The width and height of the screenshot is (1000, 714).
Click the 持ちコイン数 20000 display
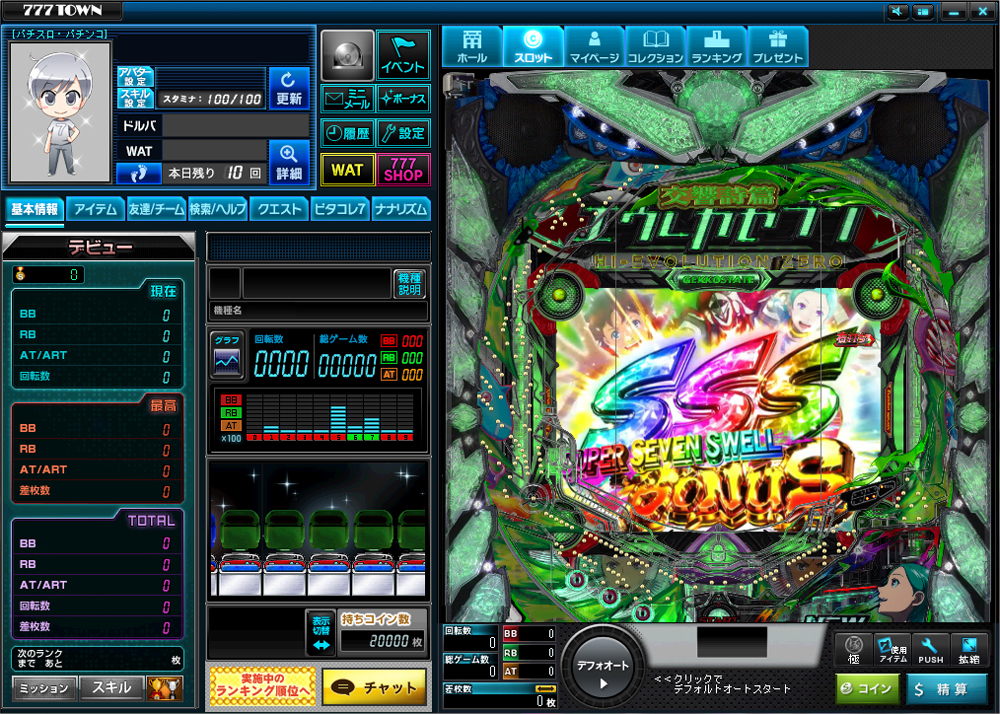[384, 641]
